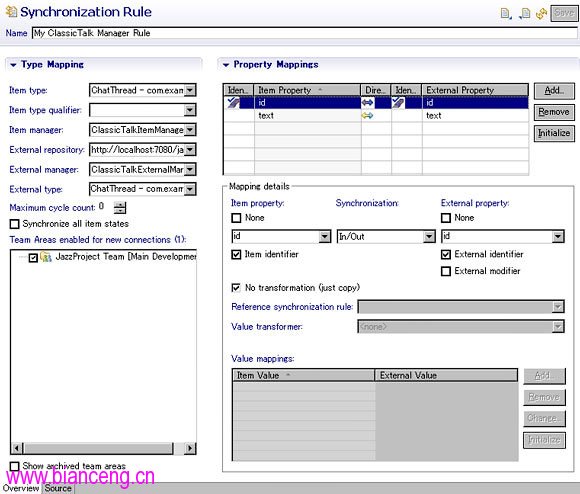580x494 pixels.
Task: Click into the Name input field
Action: click(304, 33)
